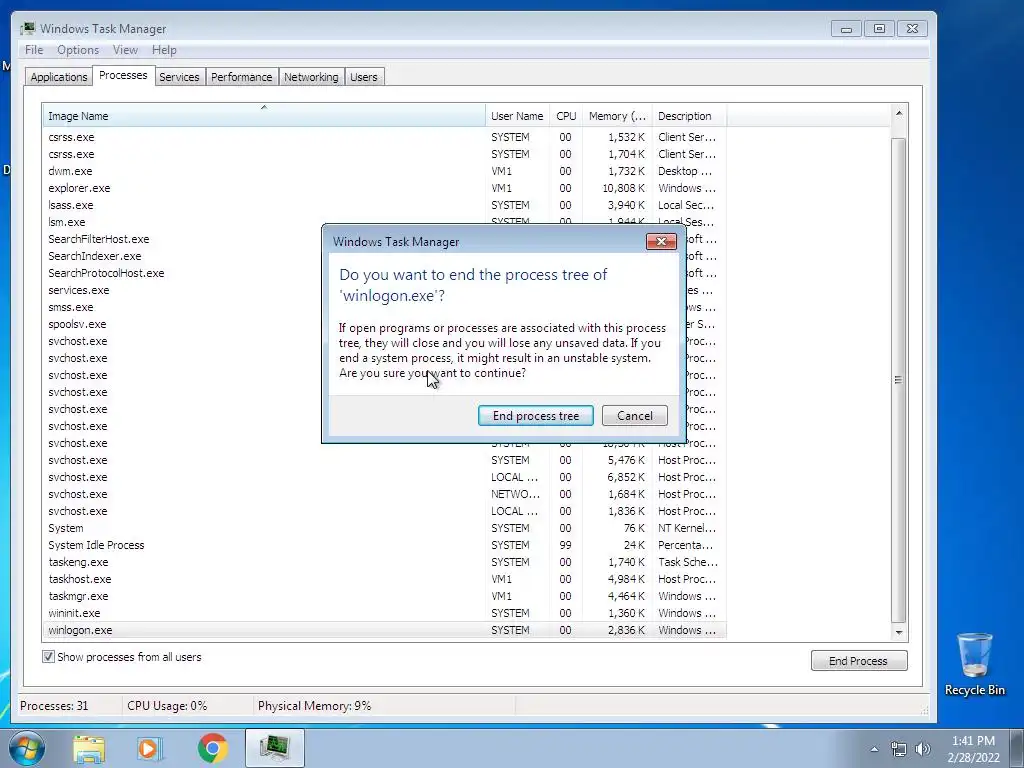Viewport: 1024px width, 768px height.
Task: Sort by the Description column header
Action: coord(689,116)
